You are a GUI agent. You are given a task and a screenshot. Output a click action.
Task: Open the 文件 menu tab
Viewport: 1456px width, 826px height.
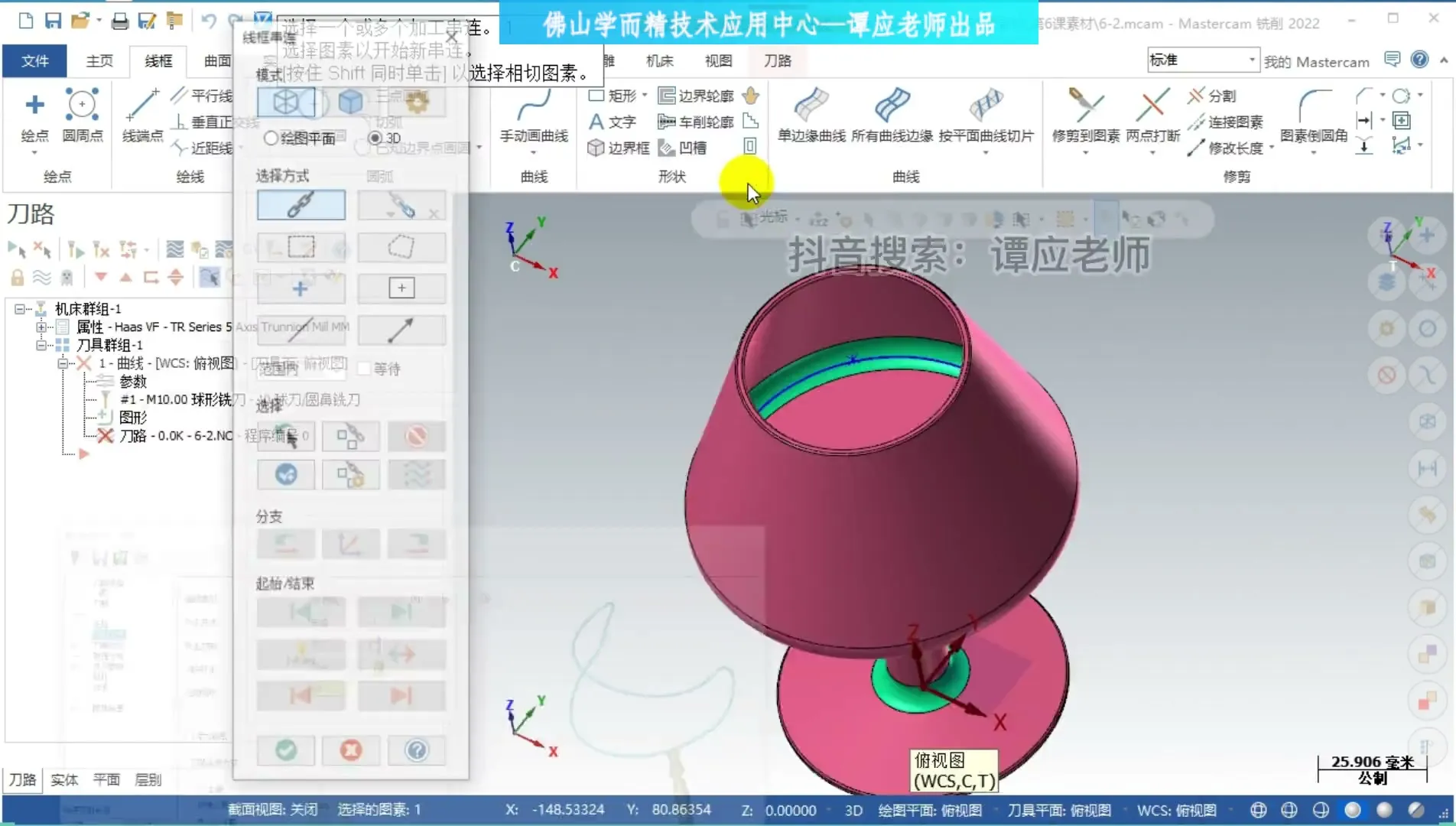click(34, 60)
